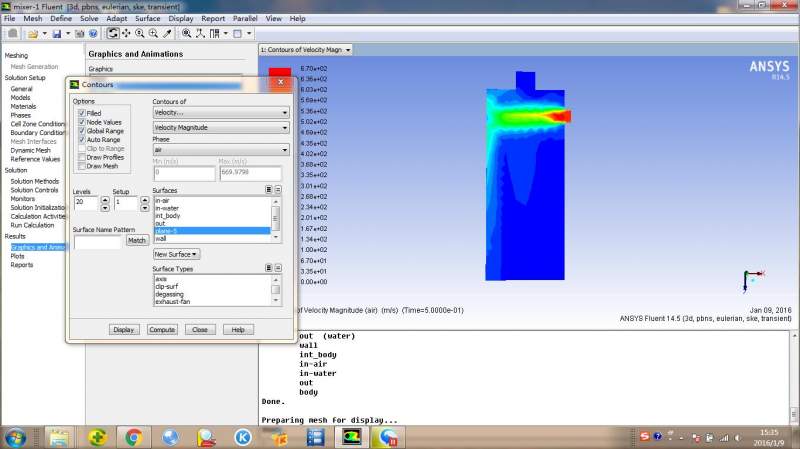Image resolution: width=800 pixels, height=449 pixels.
Task: Open the Report menu
Action: [213, 18]
